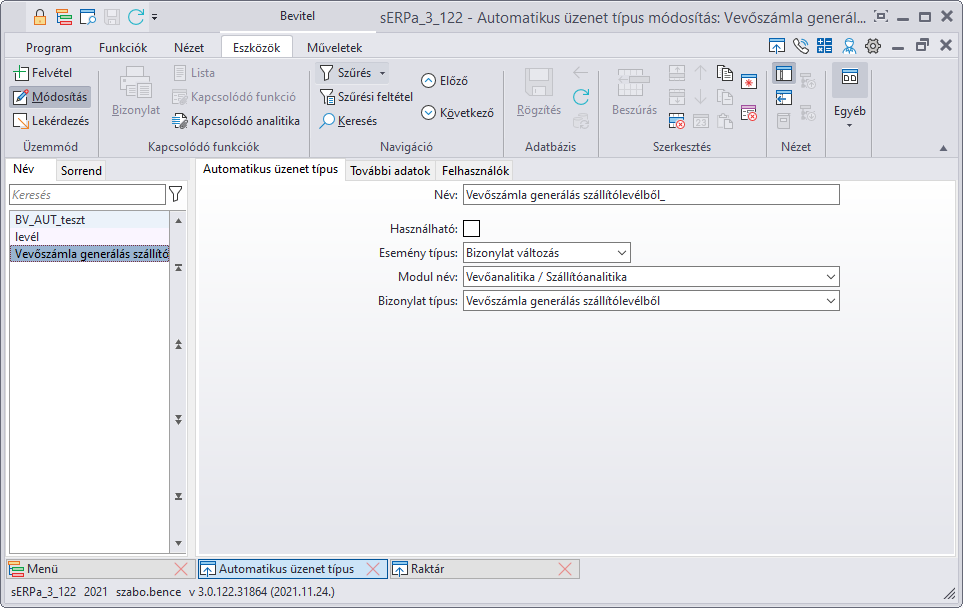Go to Előző record
This screenshot has height=608, width=963.
445,81
